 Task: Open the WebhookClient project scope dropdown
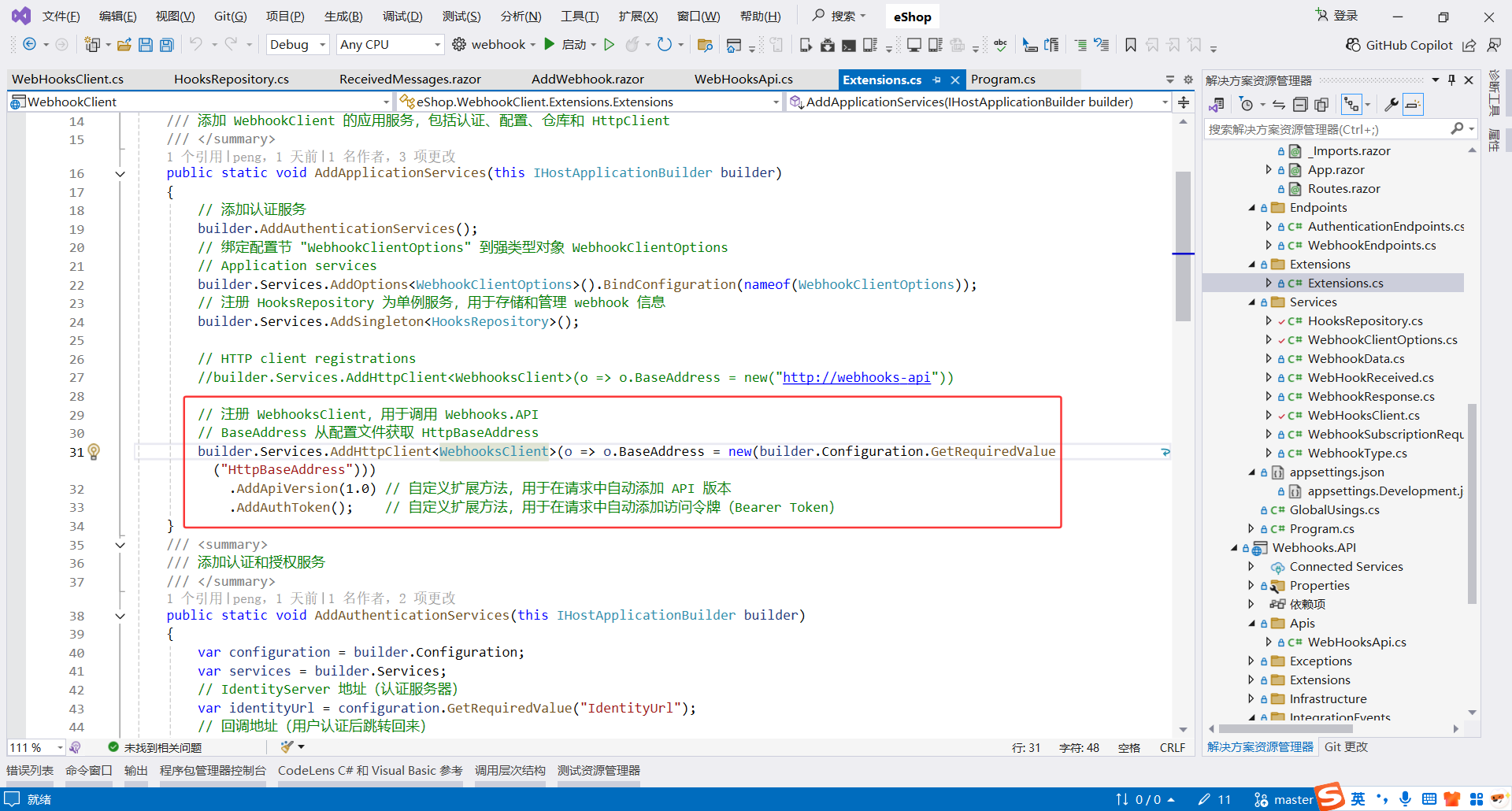[200, 102]
